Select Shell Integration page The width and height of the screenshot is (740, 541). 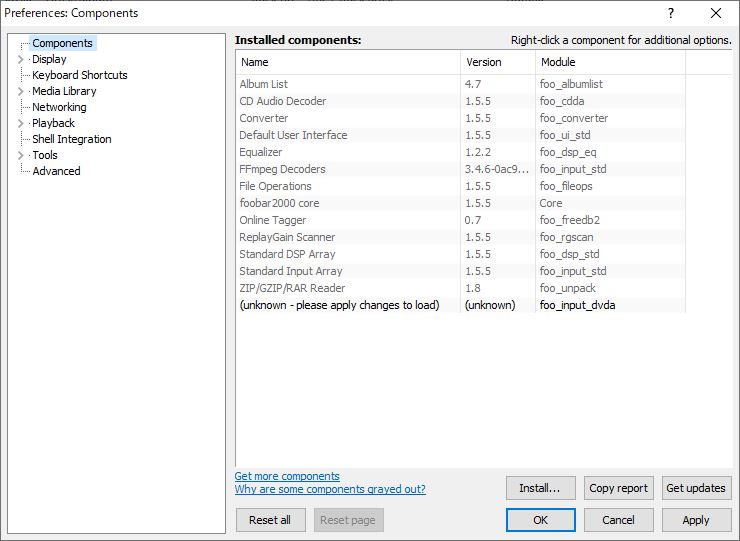pos(72,139)
